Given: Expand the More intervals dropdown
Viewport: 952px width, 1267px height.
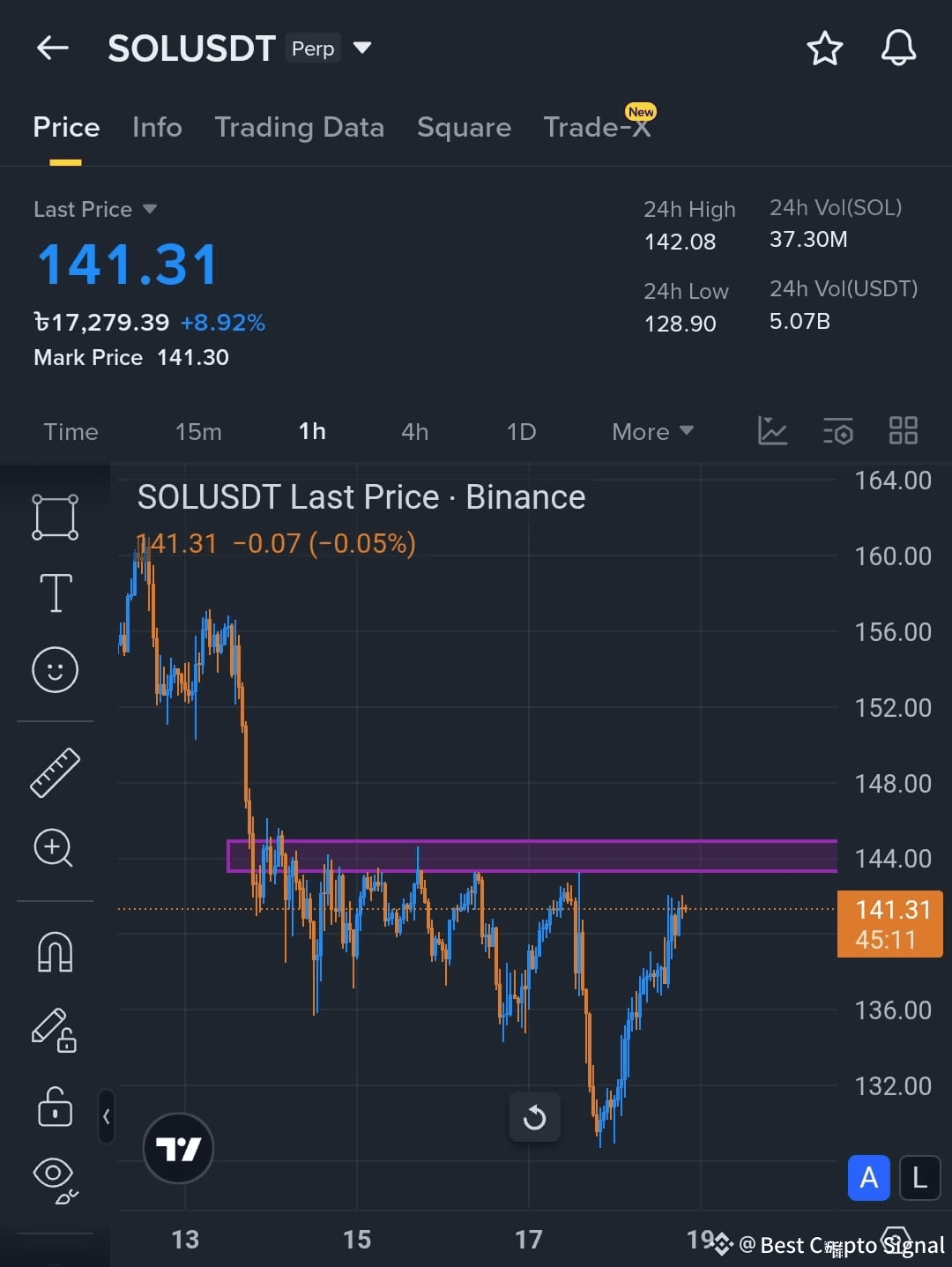Looking at the screenshot, I should [653, 431].
